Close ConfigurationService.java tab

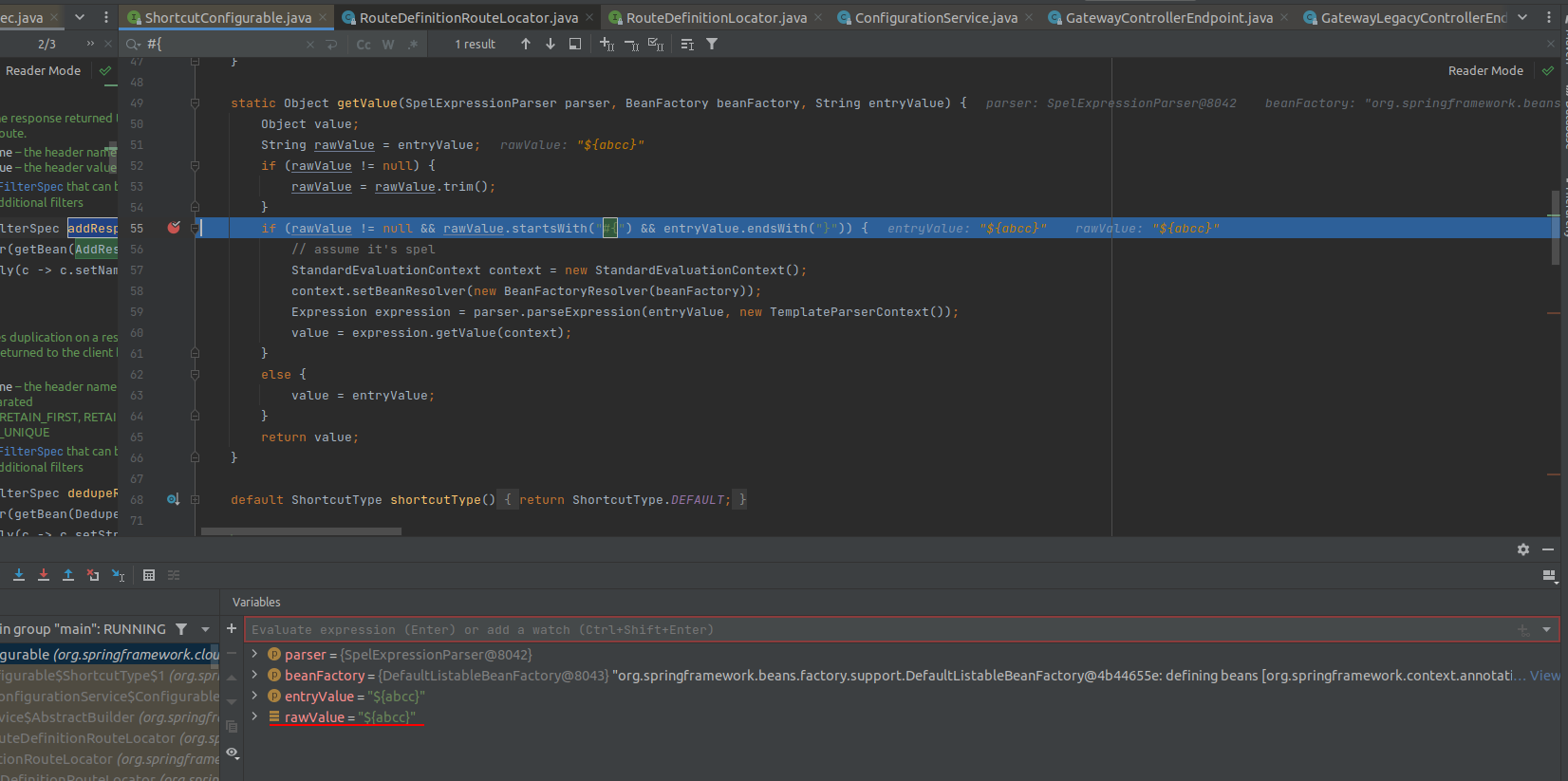coord(1029,17)
